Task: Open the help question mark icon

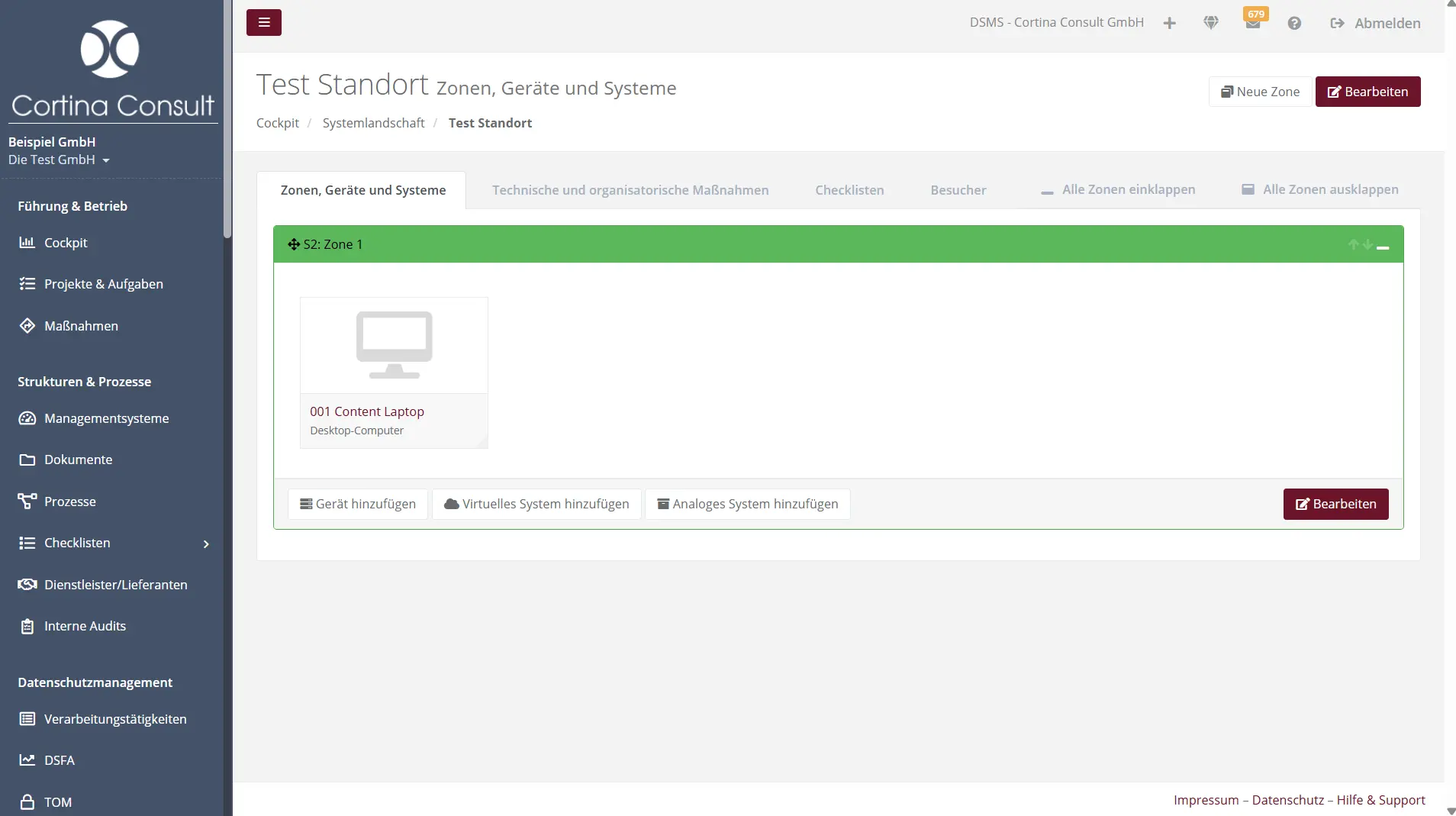Action: [1294, 24]
